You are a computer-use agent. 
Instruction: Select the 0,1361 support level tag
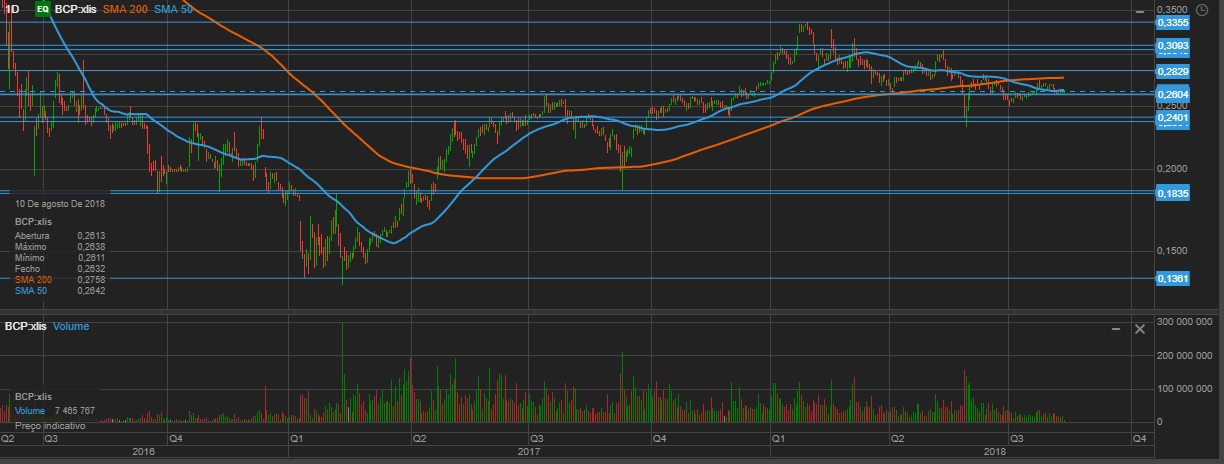[x=1172, y=278]
